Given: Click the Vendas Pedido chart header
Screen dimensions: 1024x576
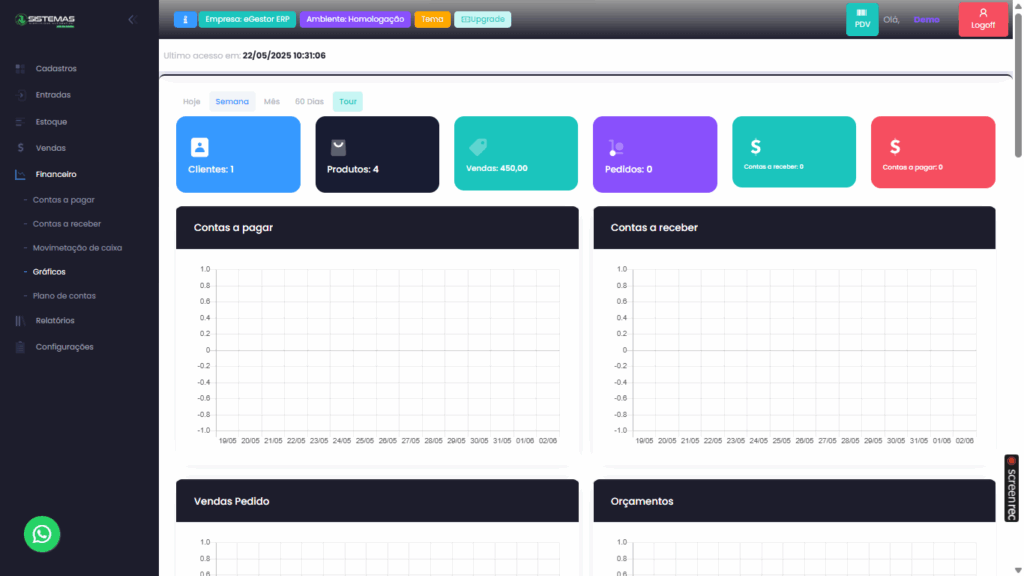Looking at the screenshot, I should click(377, 501).
